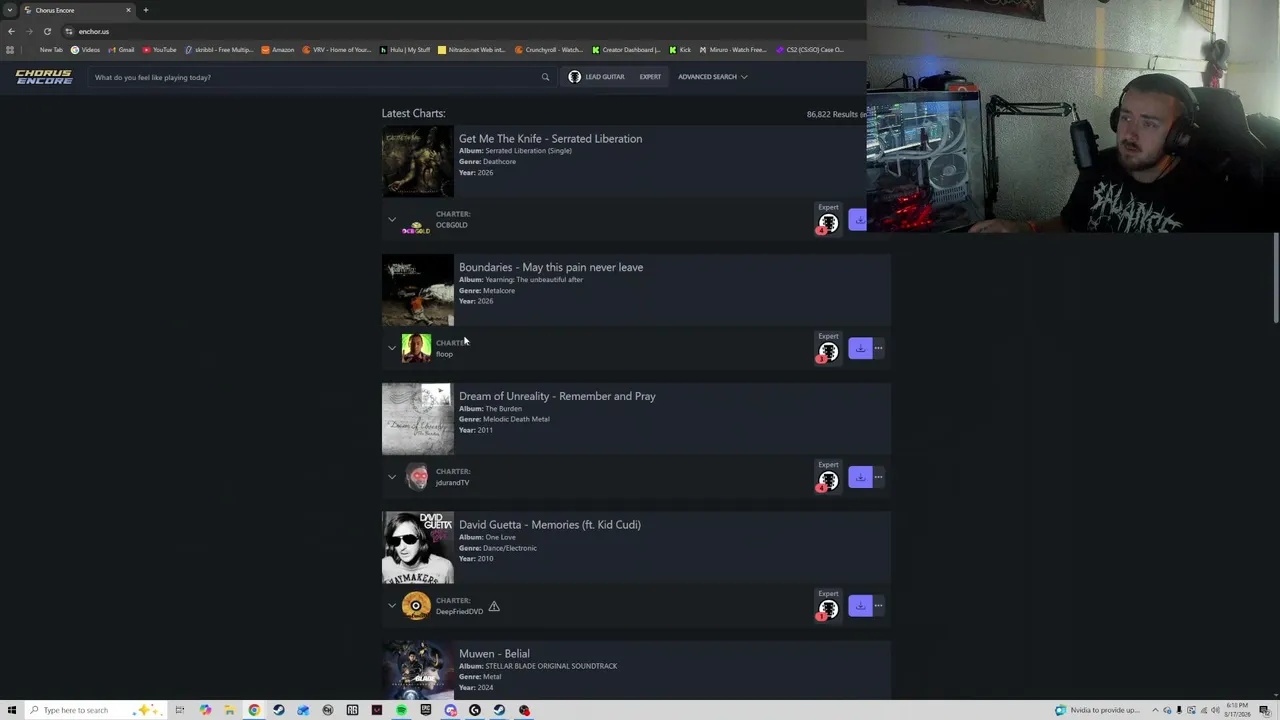Click the Chrome icon on the taskbar
The image size is (1280, 720).
[254, 710]
